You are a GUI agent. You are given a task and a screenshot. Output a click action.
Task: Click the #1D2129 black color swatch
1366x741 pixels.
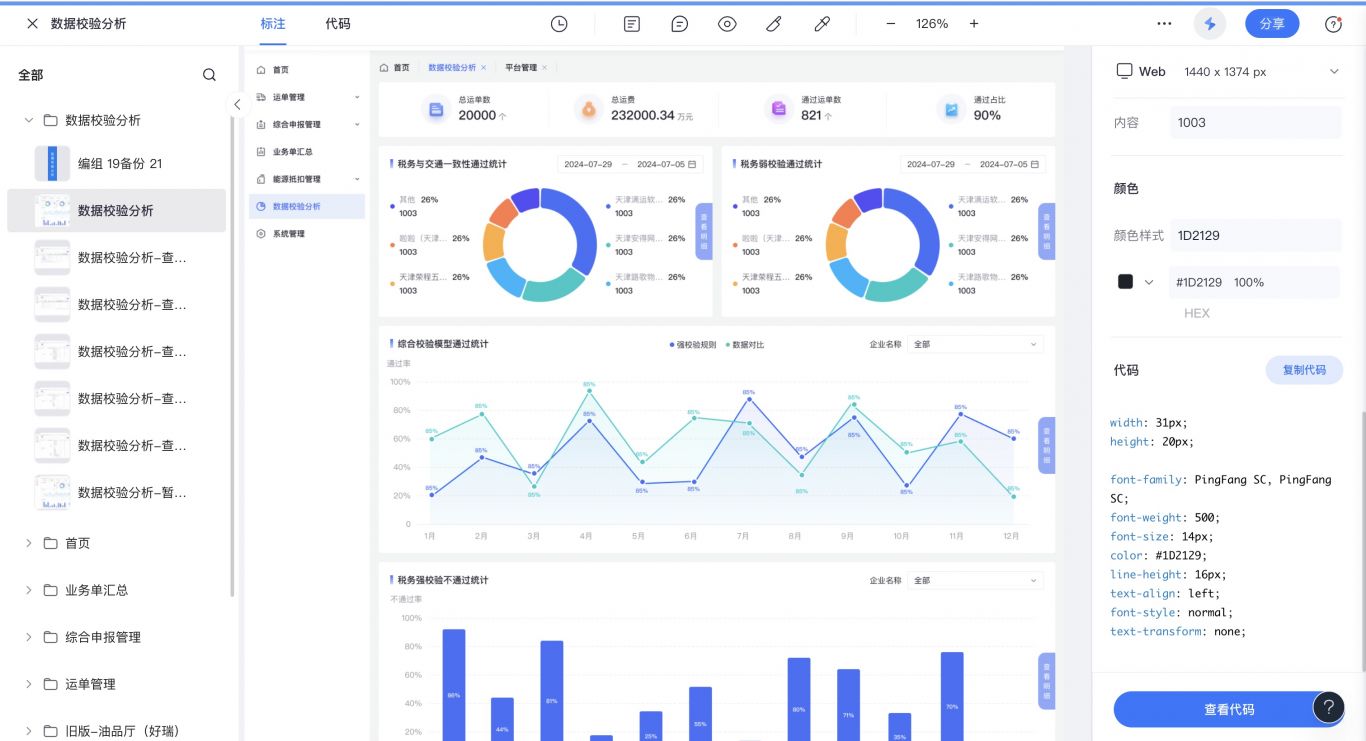click(x=1125, y=282)
